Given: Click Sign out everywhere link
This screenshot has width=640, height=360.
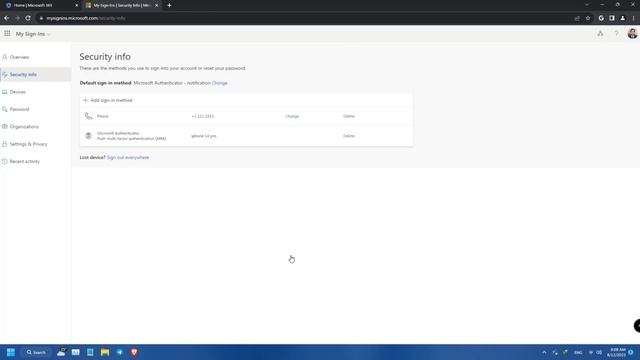Looking at the screenshot, I should [x=128, y=158].
